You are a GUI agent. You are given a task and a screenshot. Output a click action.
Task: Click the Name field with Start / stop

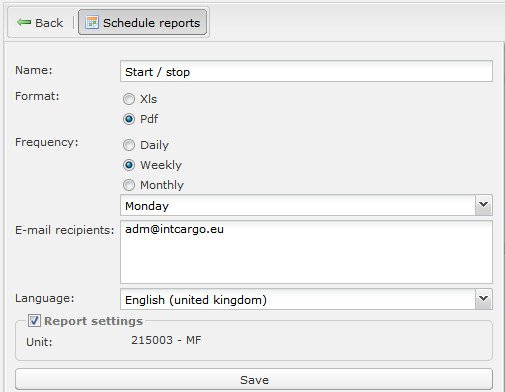[x=306, y=71]
